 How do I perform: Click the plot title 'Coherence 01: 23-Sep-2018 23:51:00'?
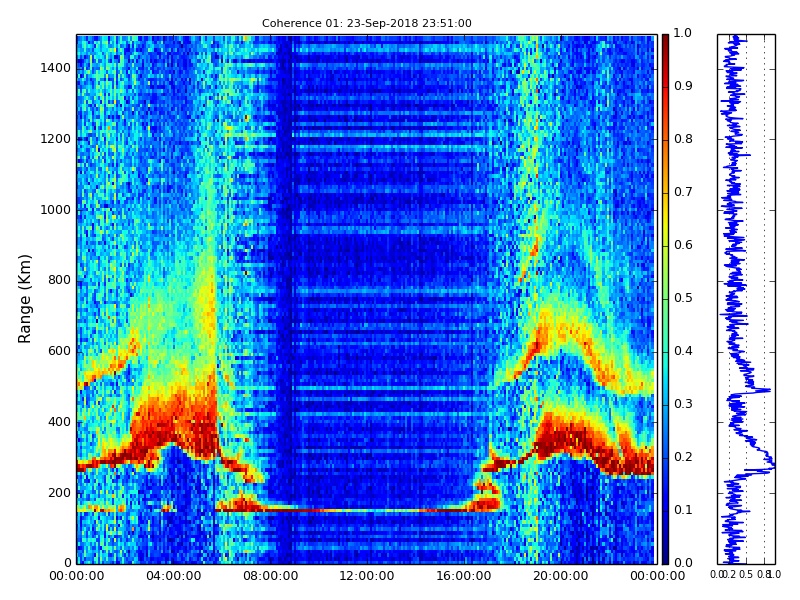(x=366, y=23)
